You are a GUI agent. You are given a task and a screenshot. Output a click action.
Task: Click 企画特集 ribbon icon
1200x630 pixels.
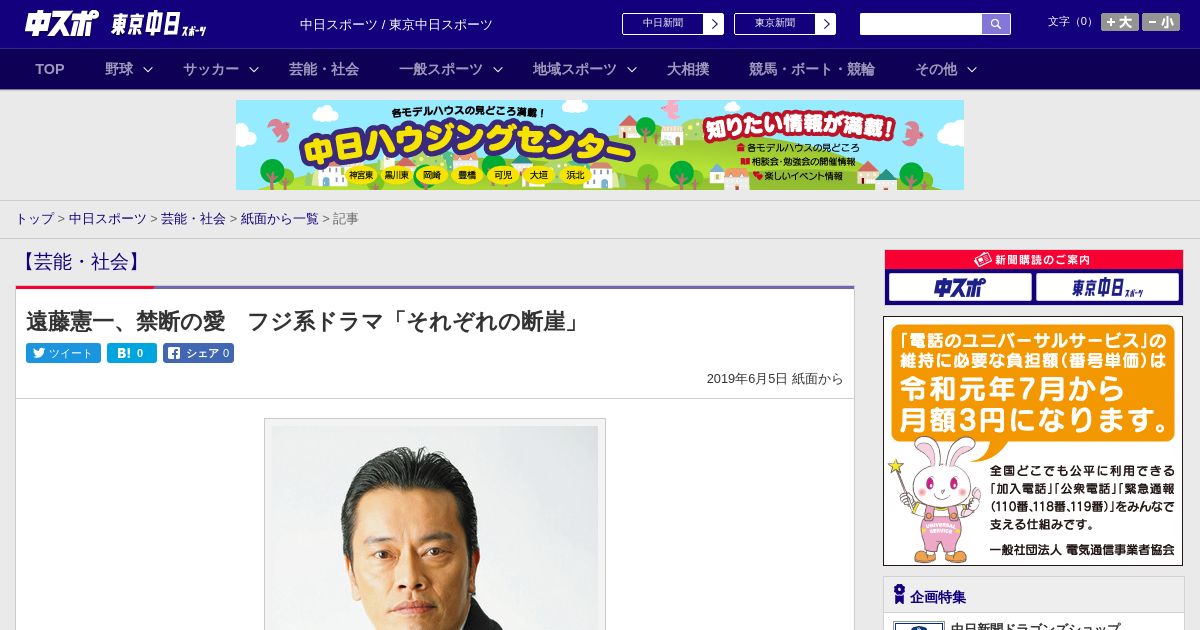[899, 595]
